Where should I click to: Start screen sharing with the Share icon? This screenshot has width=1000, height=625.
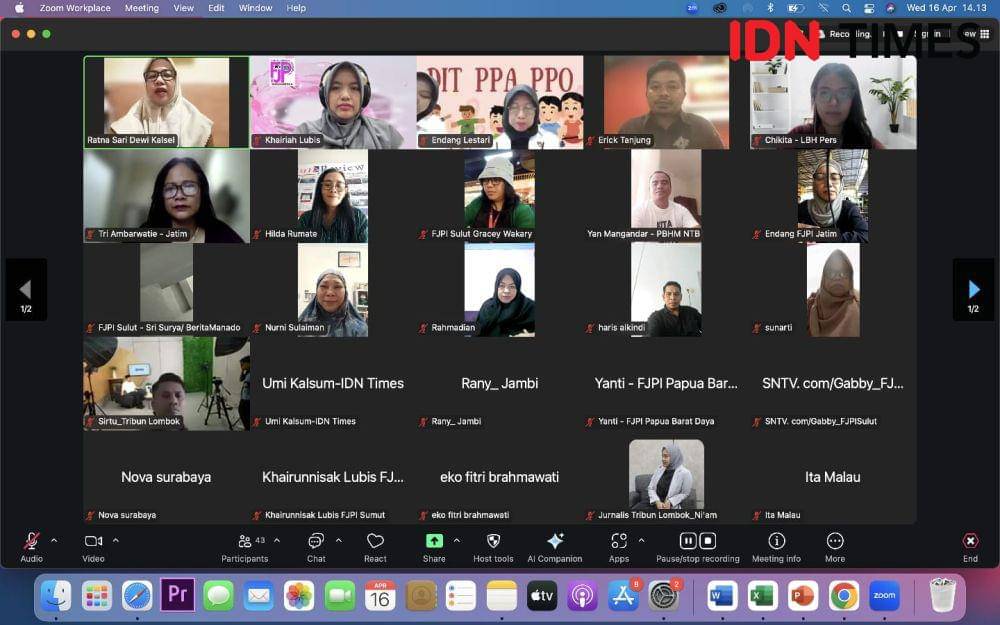click(434, 541)
